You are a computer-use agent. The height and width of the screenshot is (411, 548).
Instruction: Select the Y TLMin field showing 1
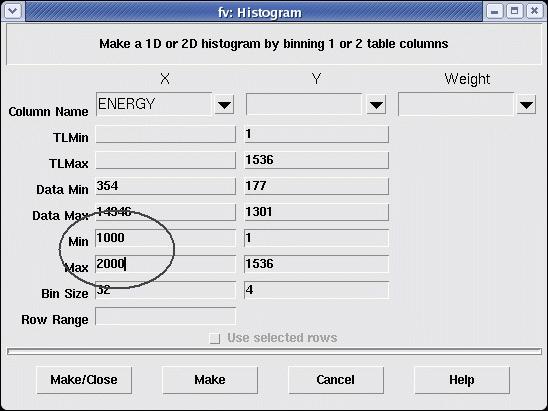[316, 134]
